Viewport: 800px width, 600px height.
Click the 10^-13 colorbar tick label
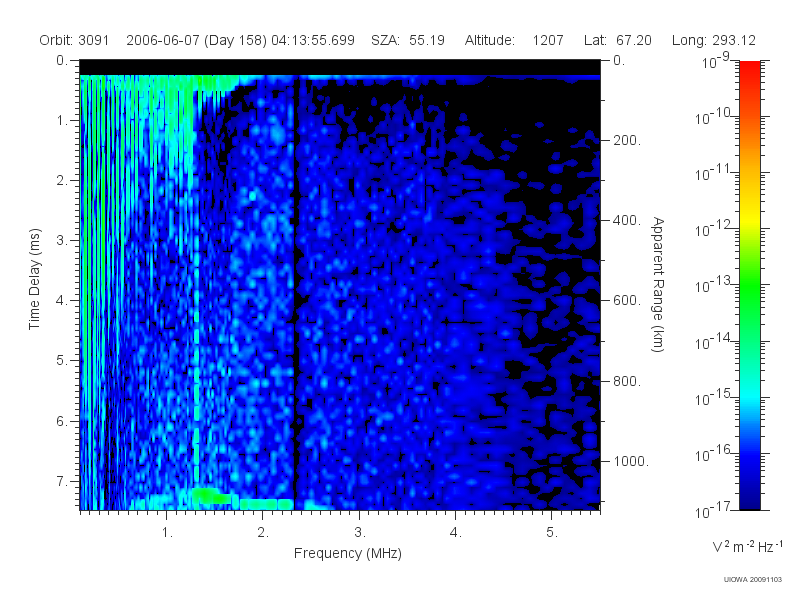[x=712, y=284]
